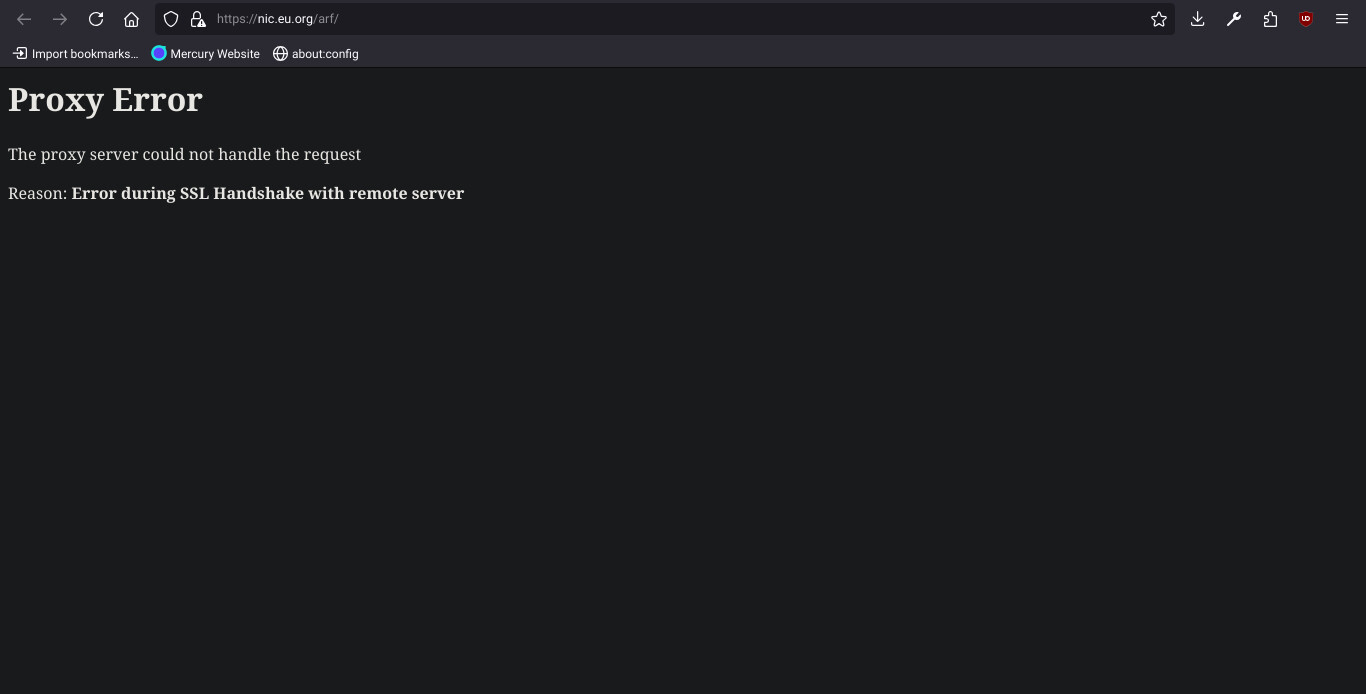Click the forward navigation arrow
This screenshot has height=694, width=1366.
point(60,19)
